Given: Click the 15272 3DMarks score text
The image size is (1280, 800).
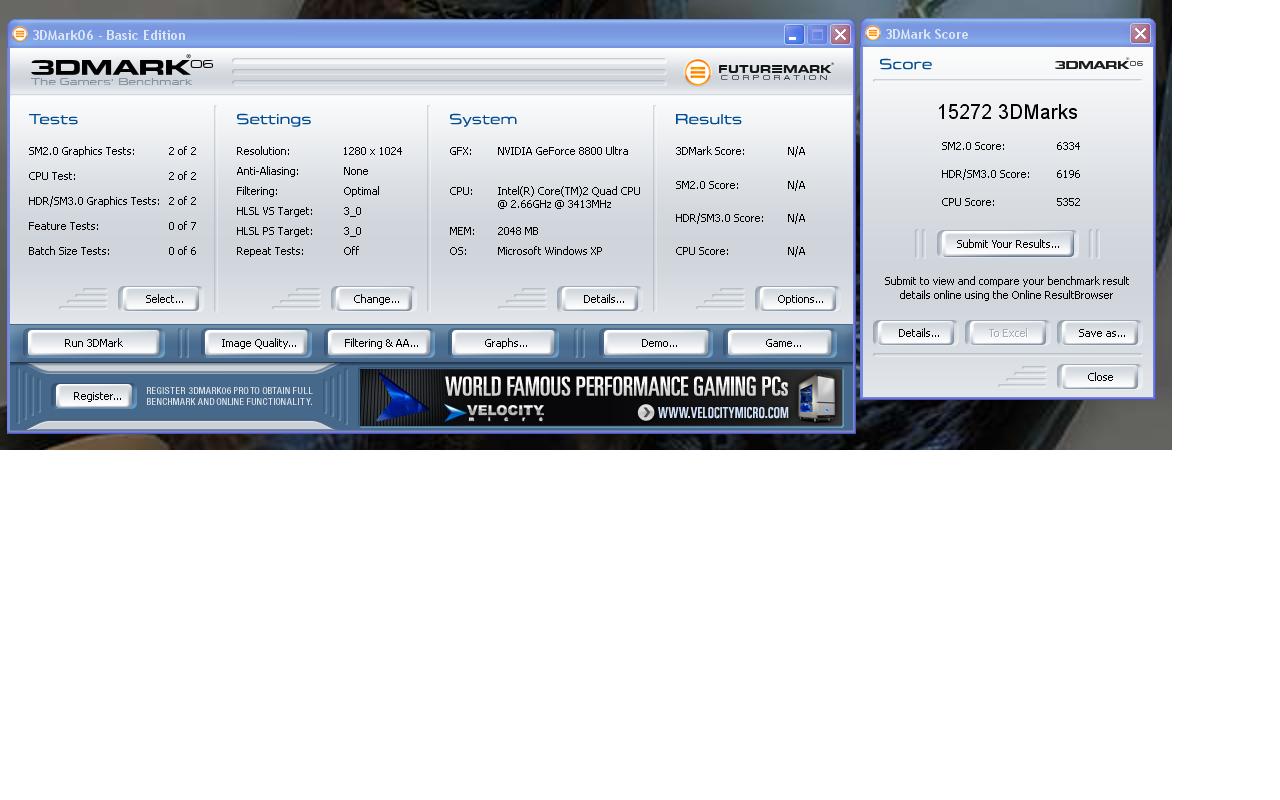Looking at the screenshot, I should coord(1007,112).
